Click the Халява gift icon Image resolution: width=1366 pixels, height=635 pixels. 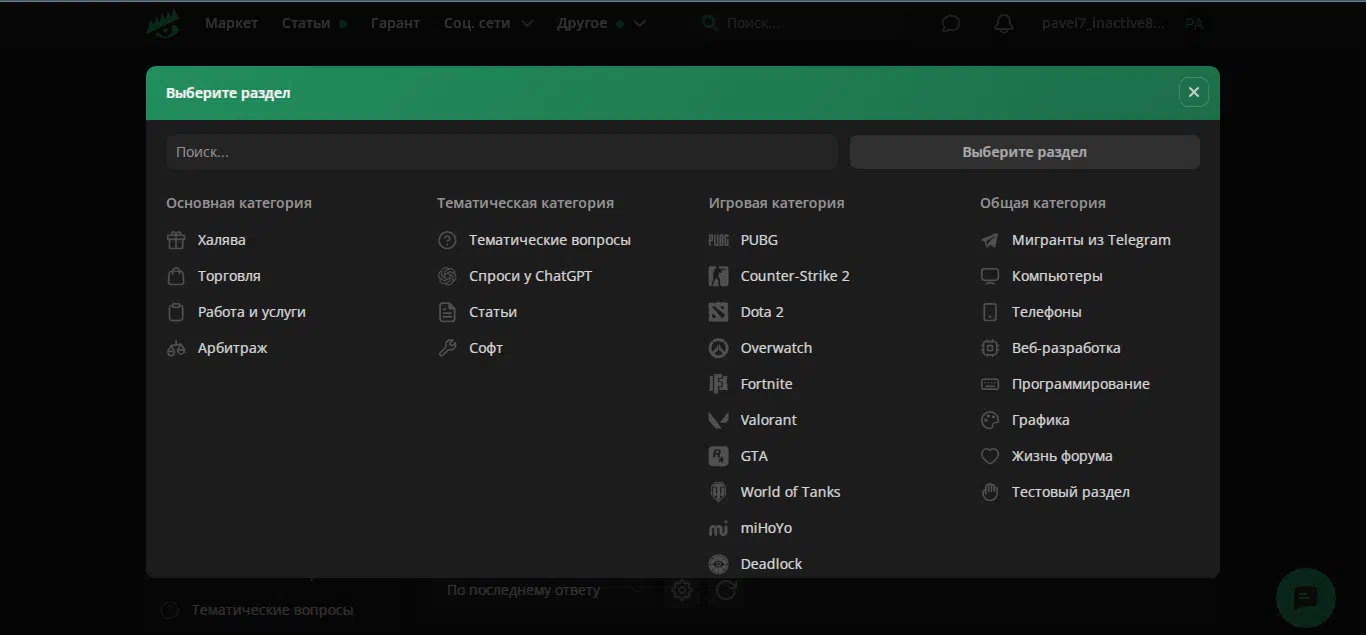point(176,240)
